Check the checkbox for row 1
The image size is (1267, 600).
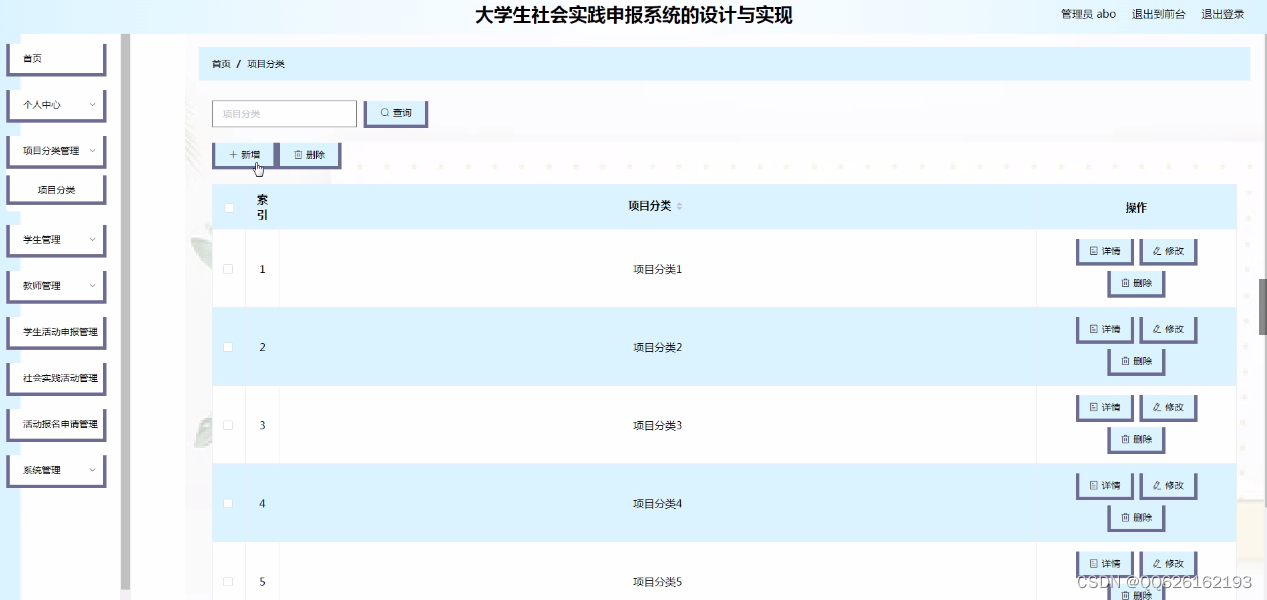[229, 269]
